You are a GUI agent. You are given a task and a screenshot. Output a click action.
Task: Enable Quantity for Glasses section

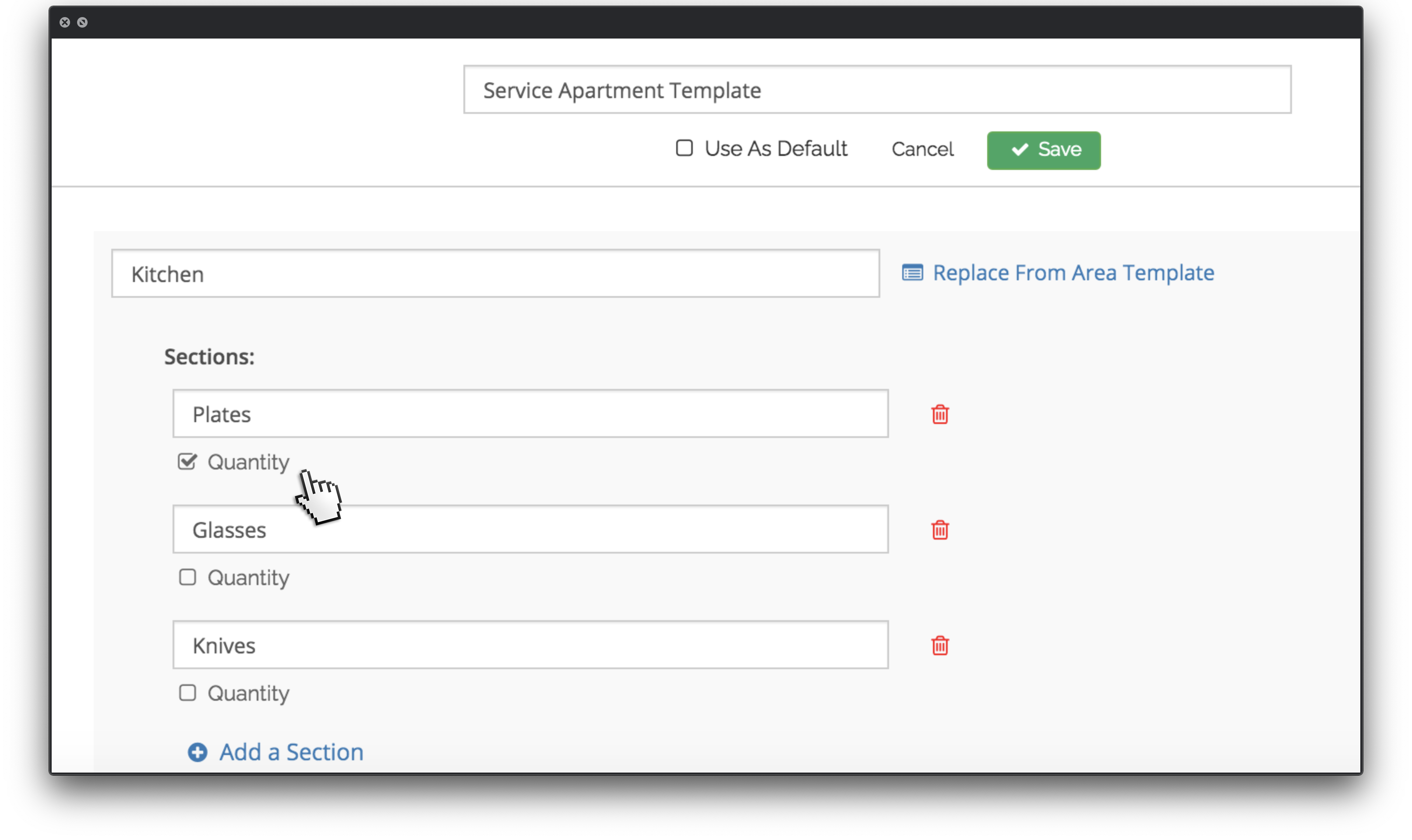(x=187, y=577)
